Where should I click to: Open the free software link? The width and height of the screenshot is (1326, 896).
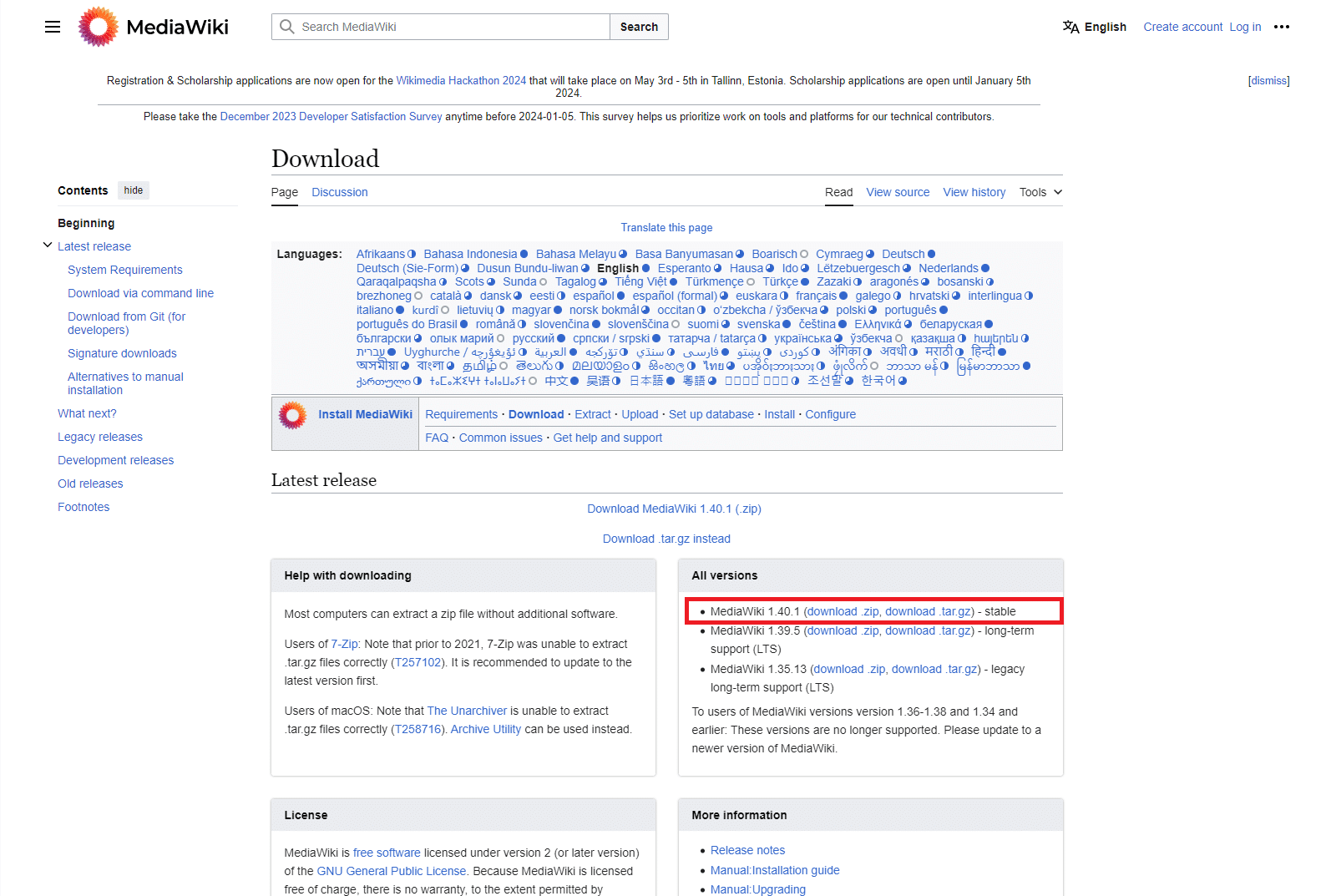tap(387, 853)
